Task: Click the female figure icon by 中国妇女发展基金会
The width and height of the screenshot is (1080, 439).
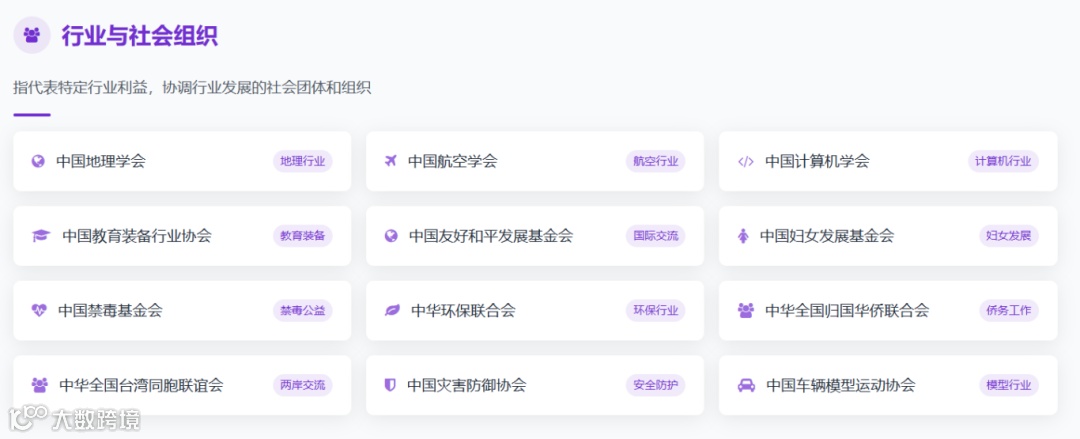Action: pyautogui.click(x=743, y=236)
